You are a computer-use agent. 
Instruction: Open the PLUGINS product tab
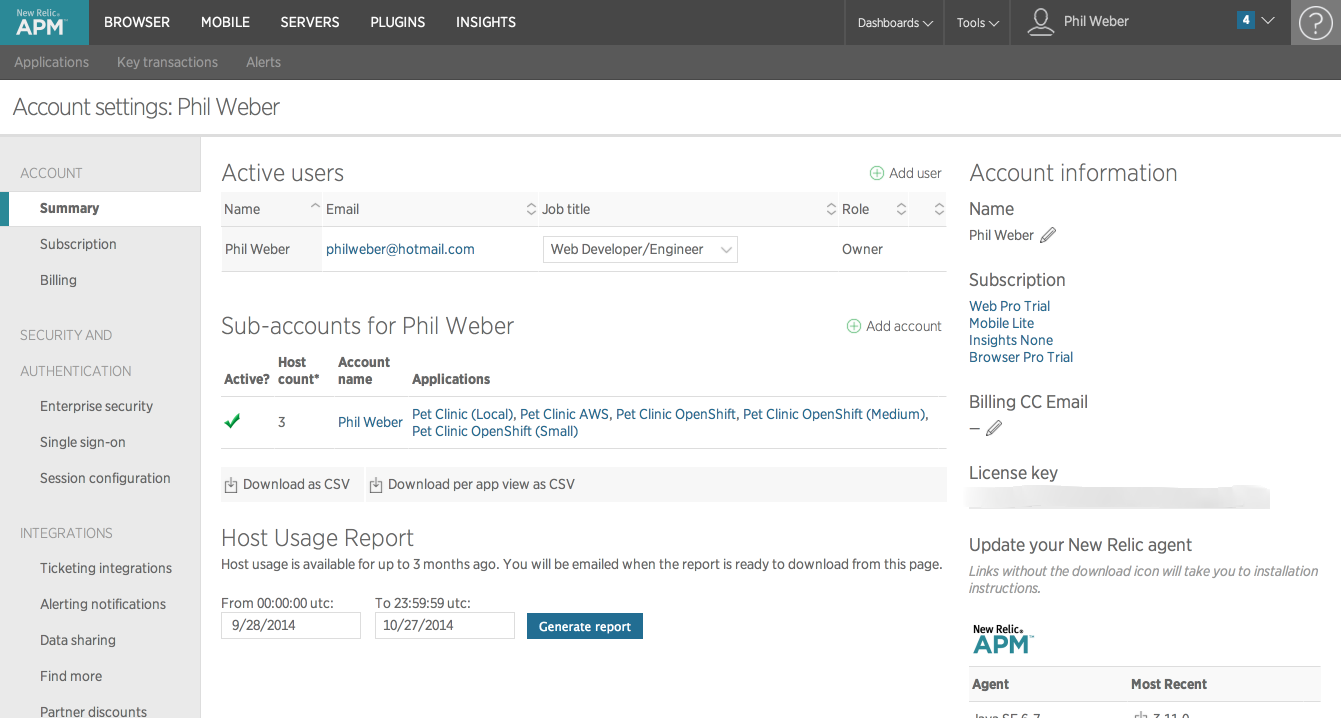(x=398, y=22)
